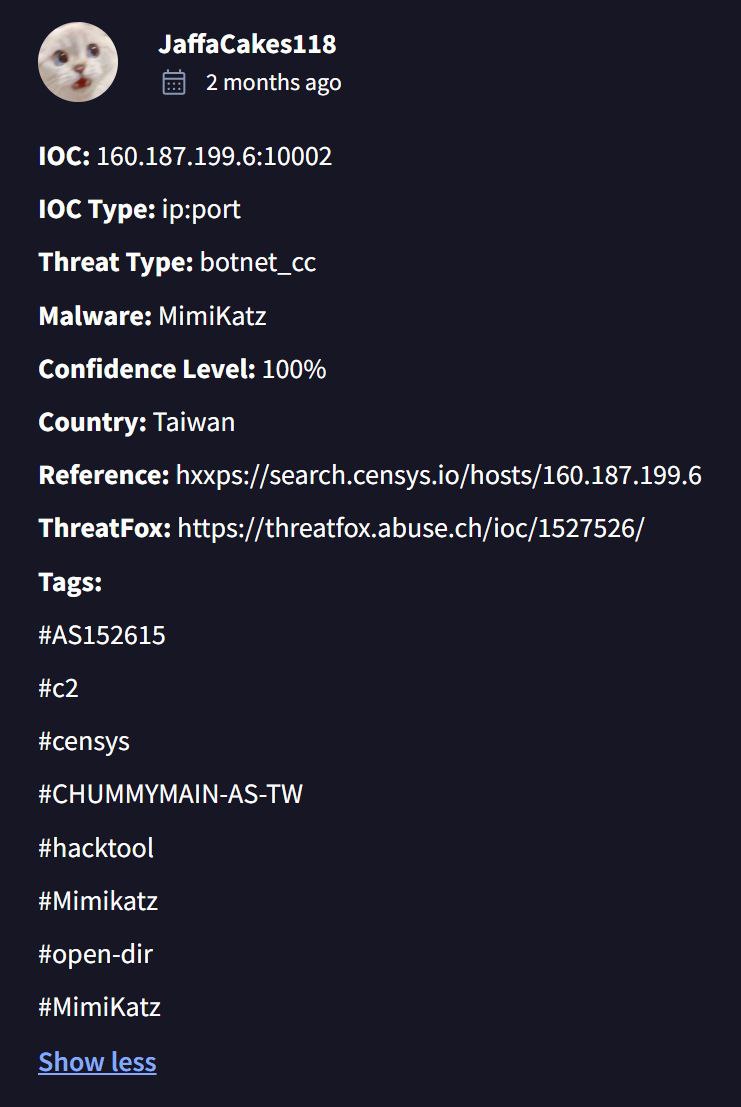This screenshot has height=1107, width=741.
Task: Click the Taiwan country value
Action: tap(194, 422)
